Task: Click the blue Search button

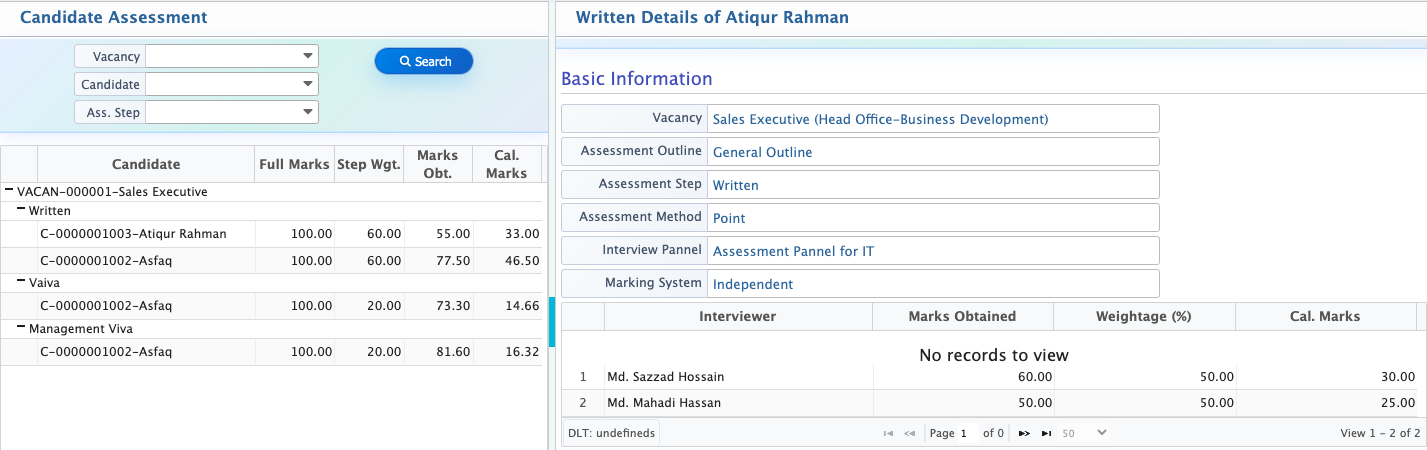Action: click(424, 61)
